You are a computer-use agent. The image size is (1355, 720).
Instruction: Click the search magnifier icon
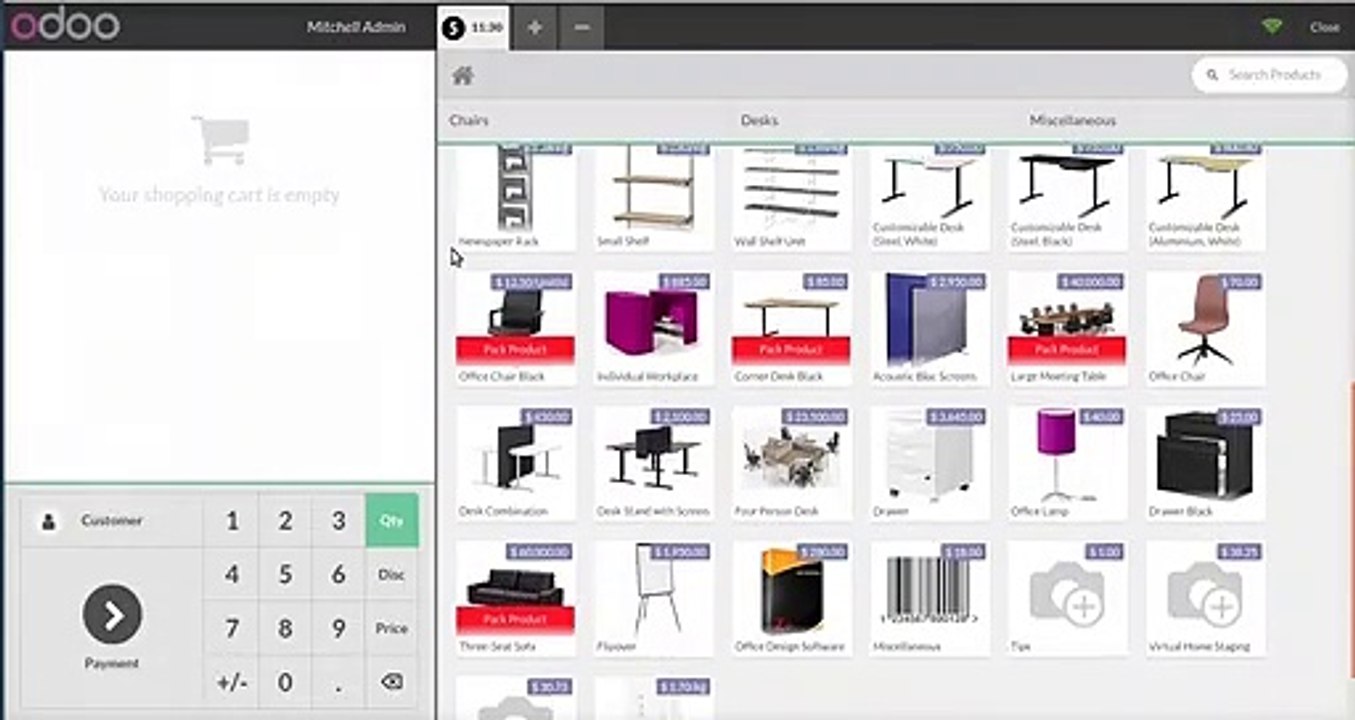(1213, 75)
